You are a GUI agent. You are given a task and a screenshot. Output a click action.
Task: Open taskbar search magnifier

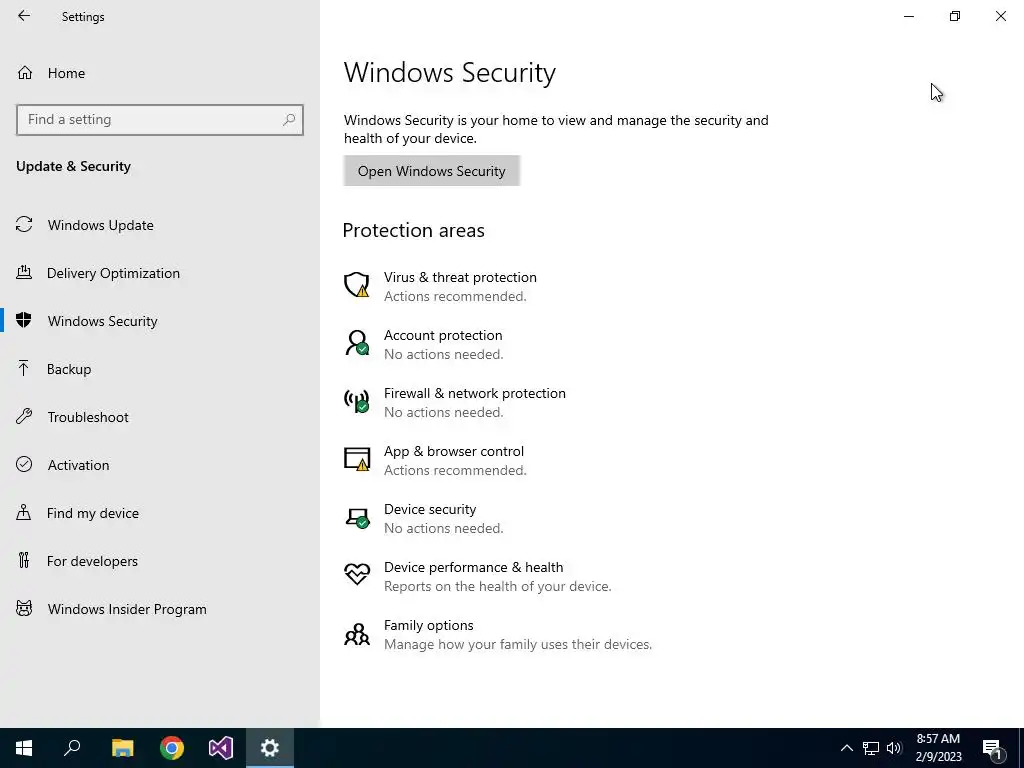click(x=72, y=748)
